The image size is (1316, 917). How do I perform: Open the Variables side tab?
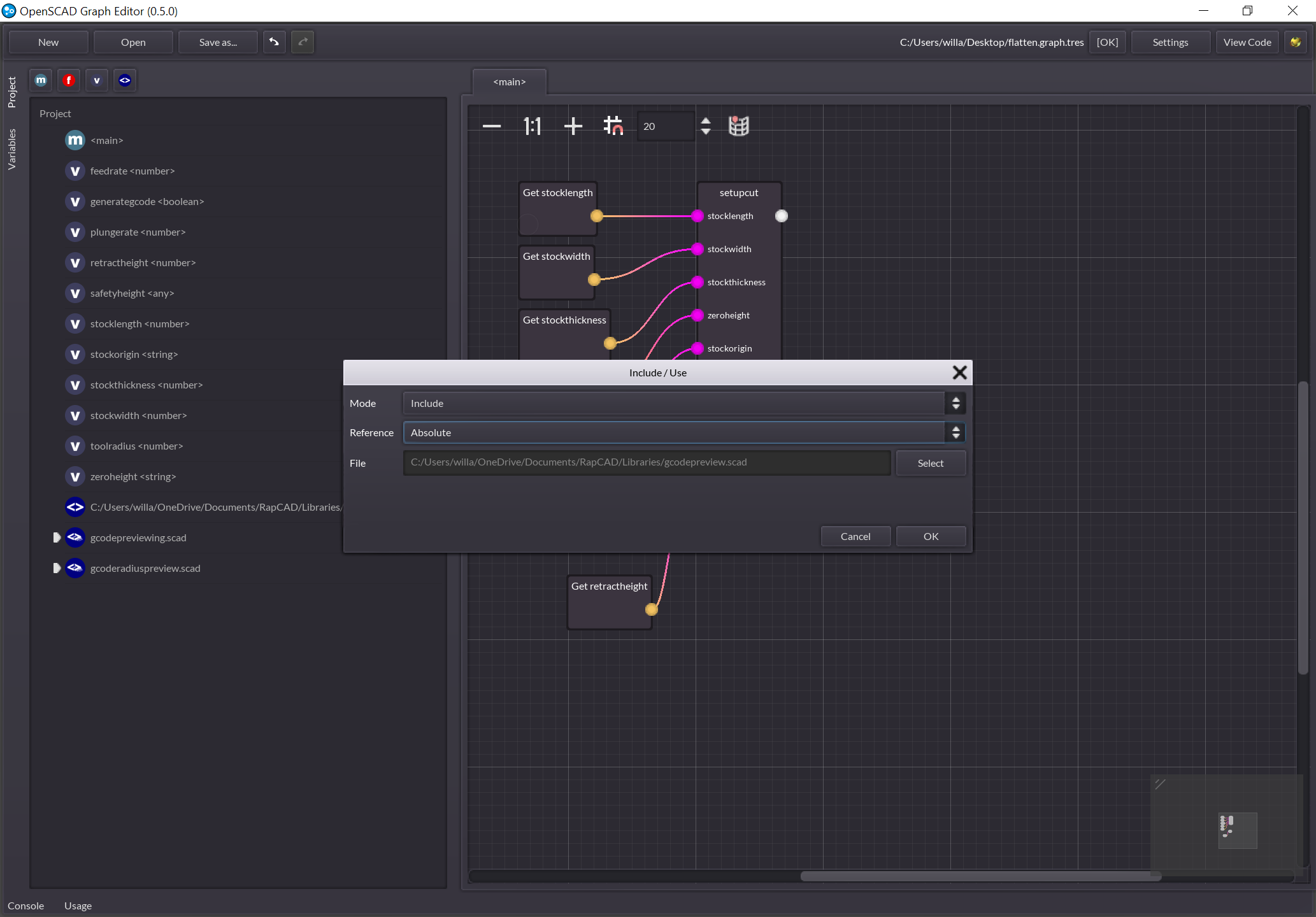pos(11,149)
